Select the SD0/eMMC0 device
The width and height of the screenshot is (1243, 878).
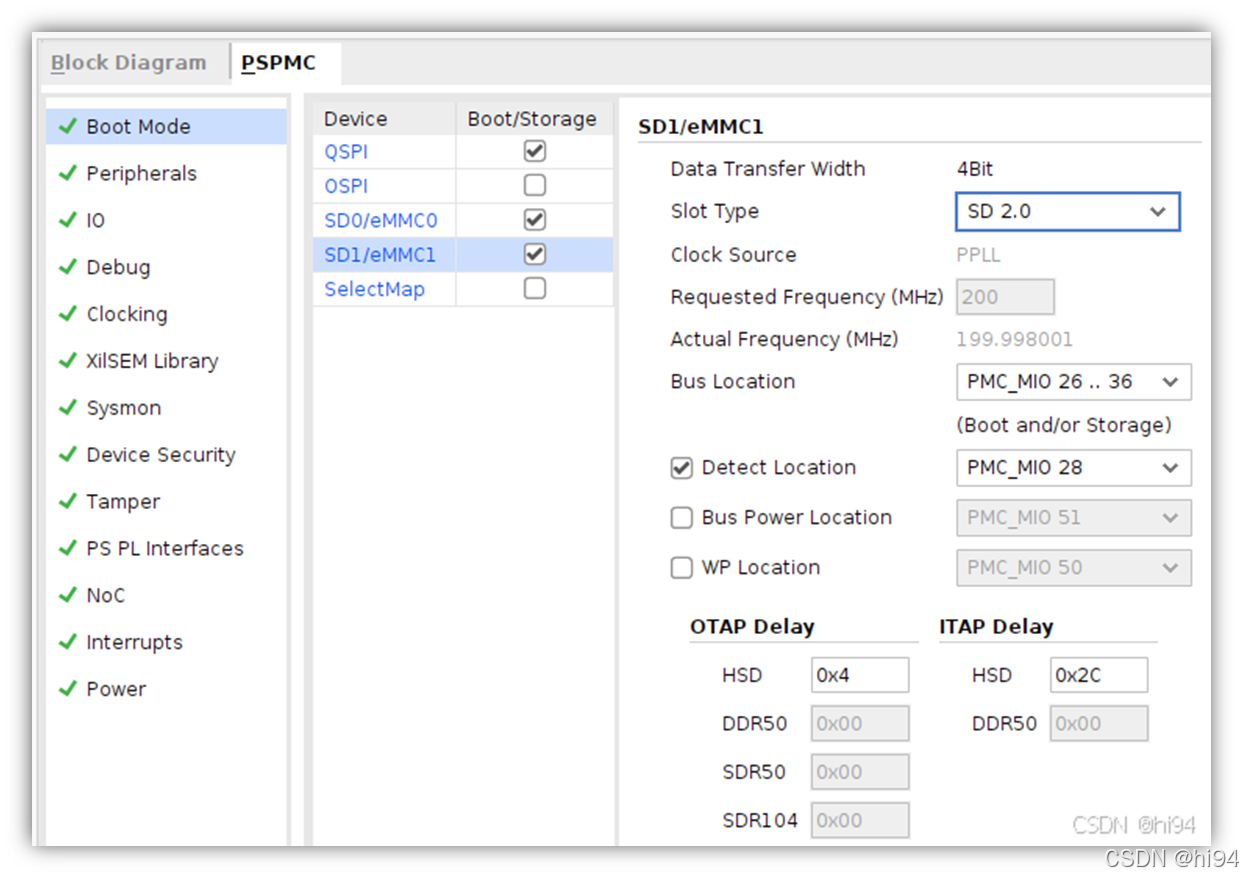pyautogui.click(x=380, y=221)
